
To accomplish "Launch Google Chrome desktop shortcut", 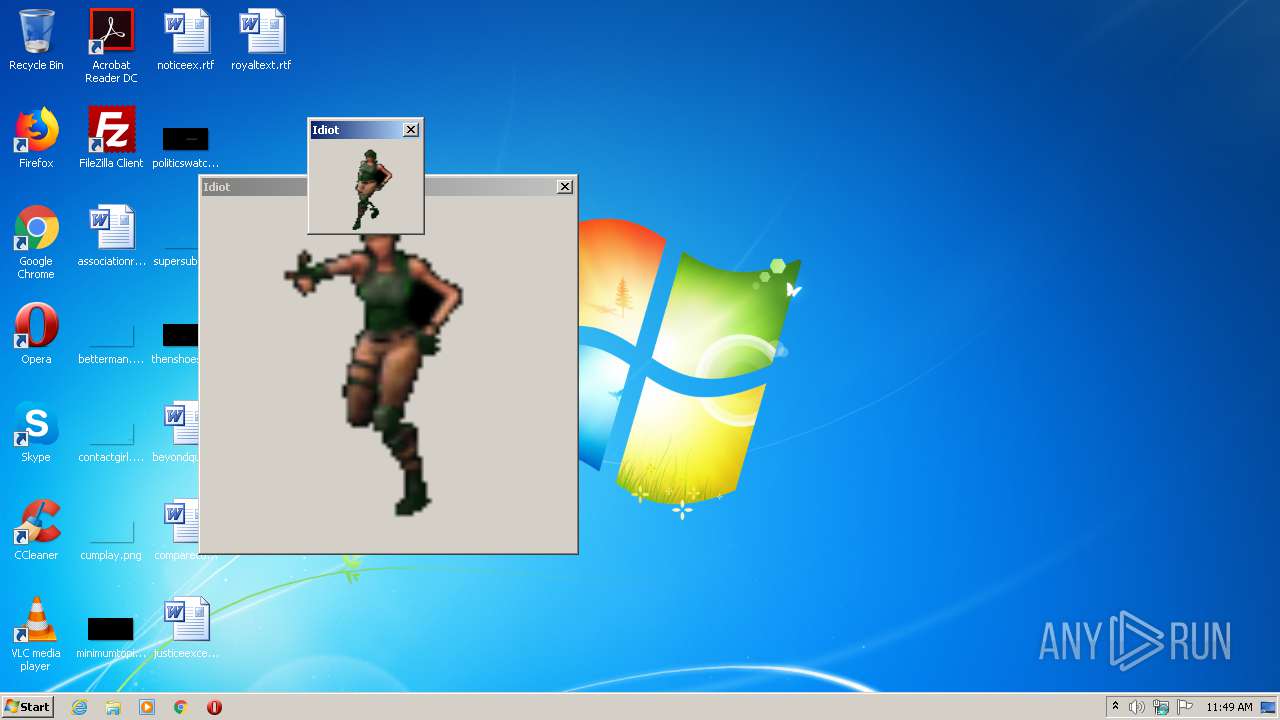I will coord(36,242).
